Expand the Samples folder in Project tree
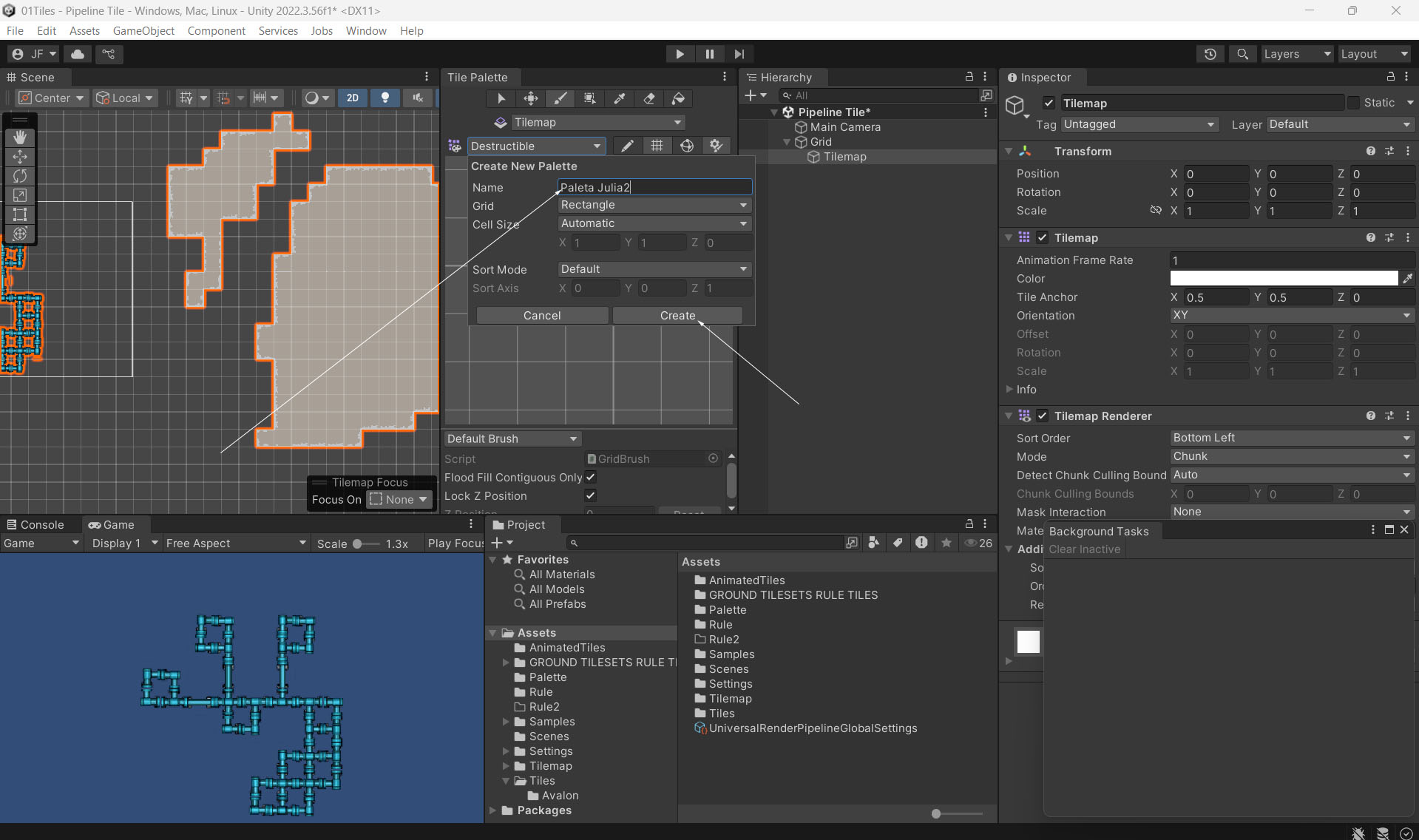The image size is (1419, 840). (x=507, y=722)
